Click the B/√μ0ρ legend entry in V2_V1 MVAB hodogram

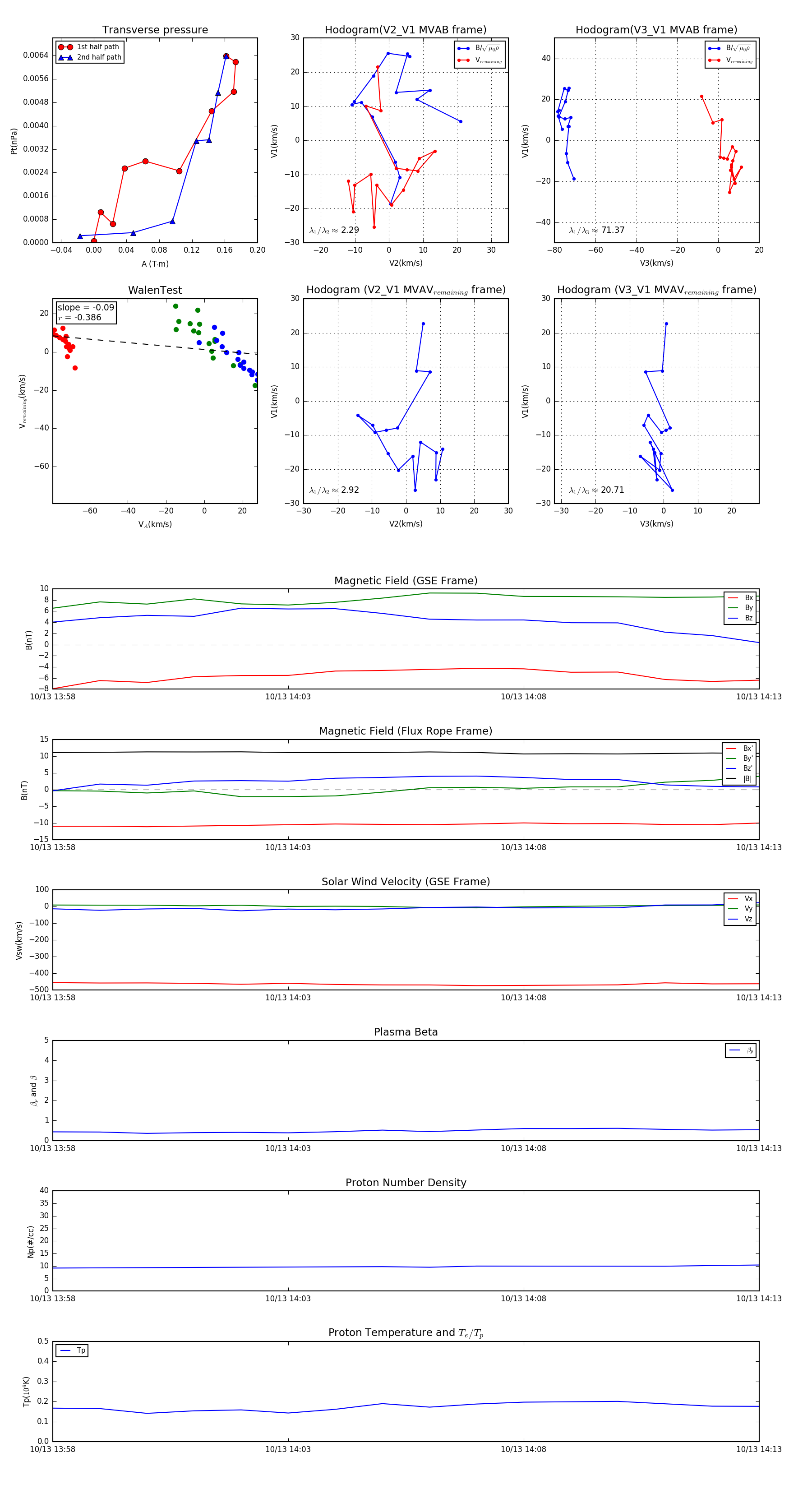tap(480, 49)
